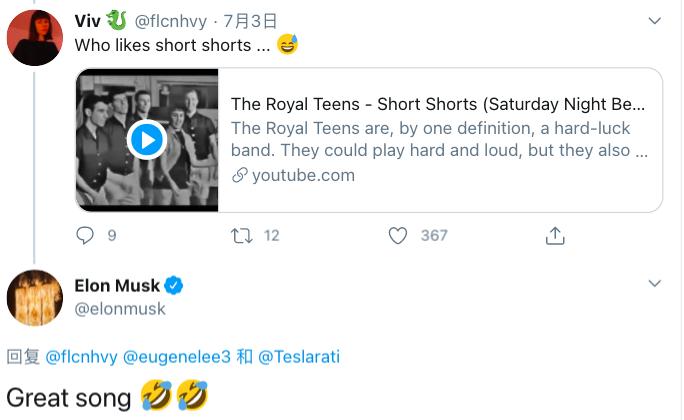Click the reply comment icon
The height and width of the screenshot is (420, 684).
point(85,235)
